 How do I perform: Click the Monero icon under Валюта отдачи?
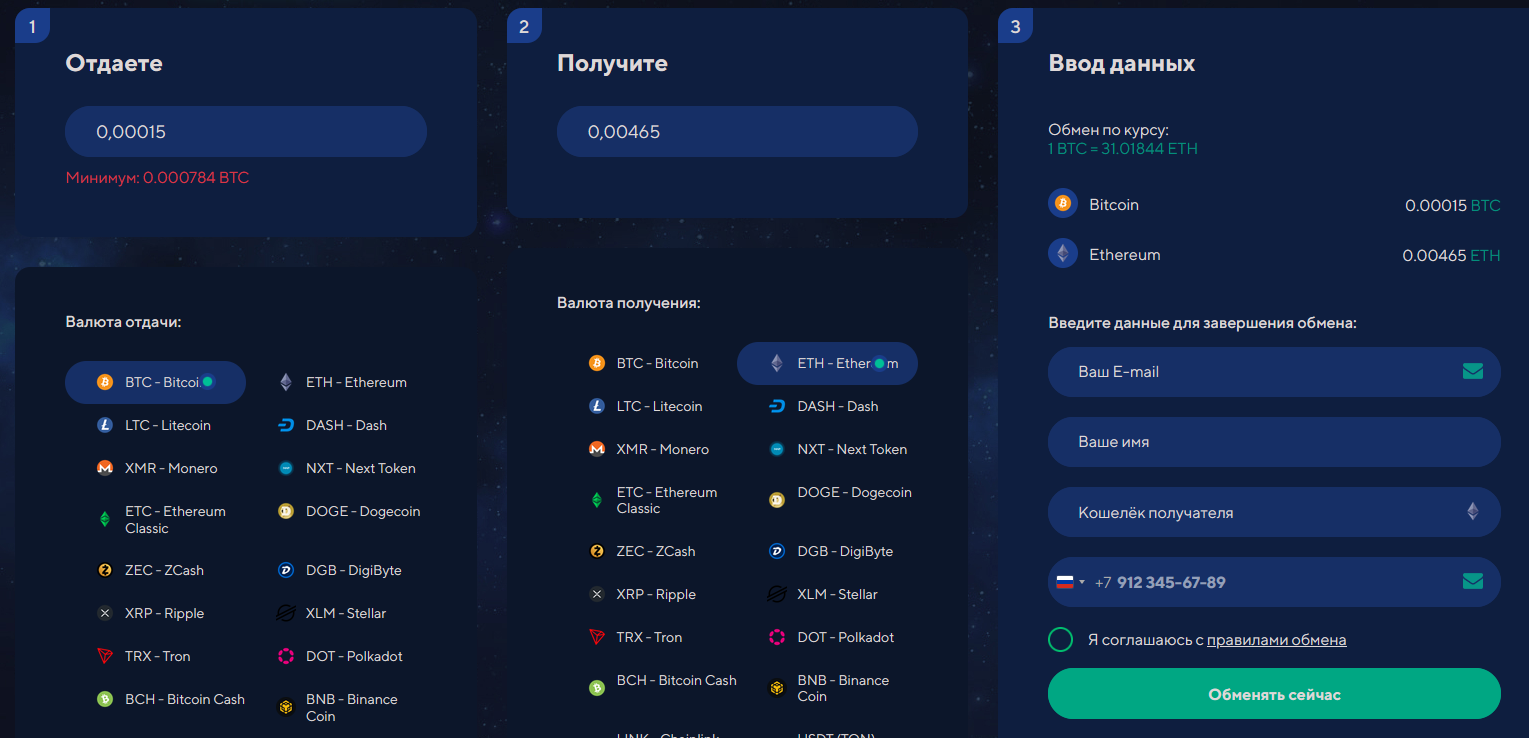(105, 468)
